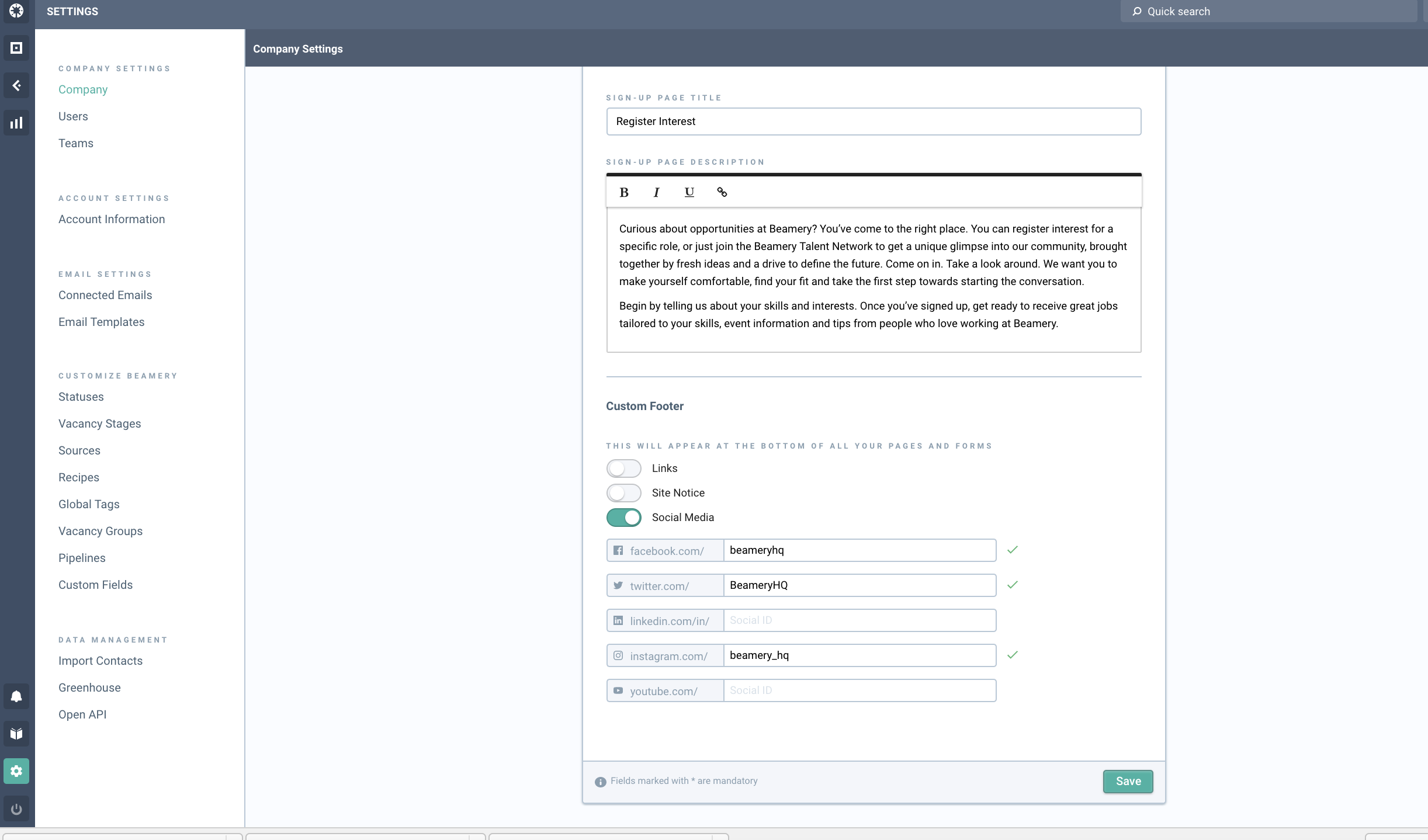Click the LinkedIn social media icon
The height and width of the screenshot is (840, 1428).
pyautogui.click(x=618, y=620)
